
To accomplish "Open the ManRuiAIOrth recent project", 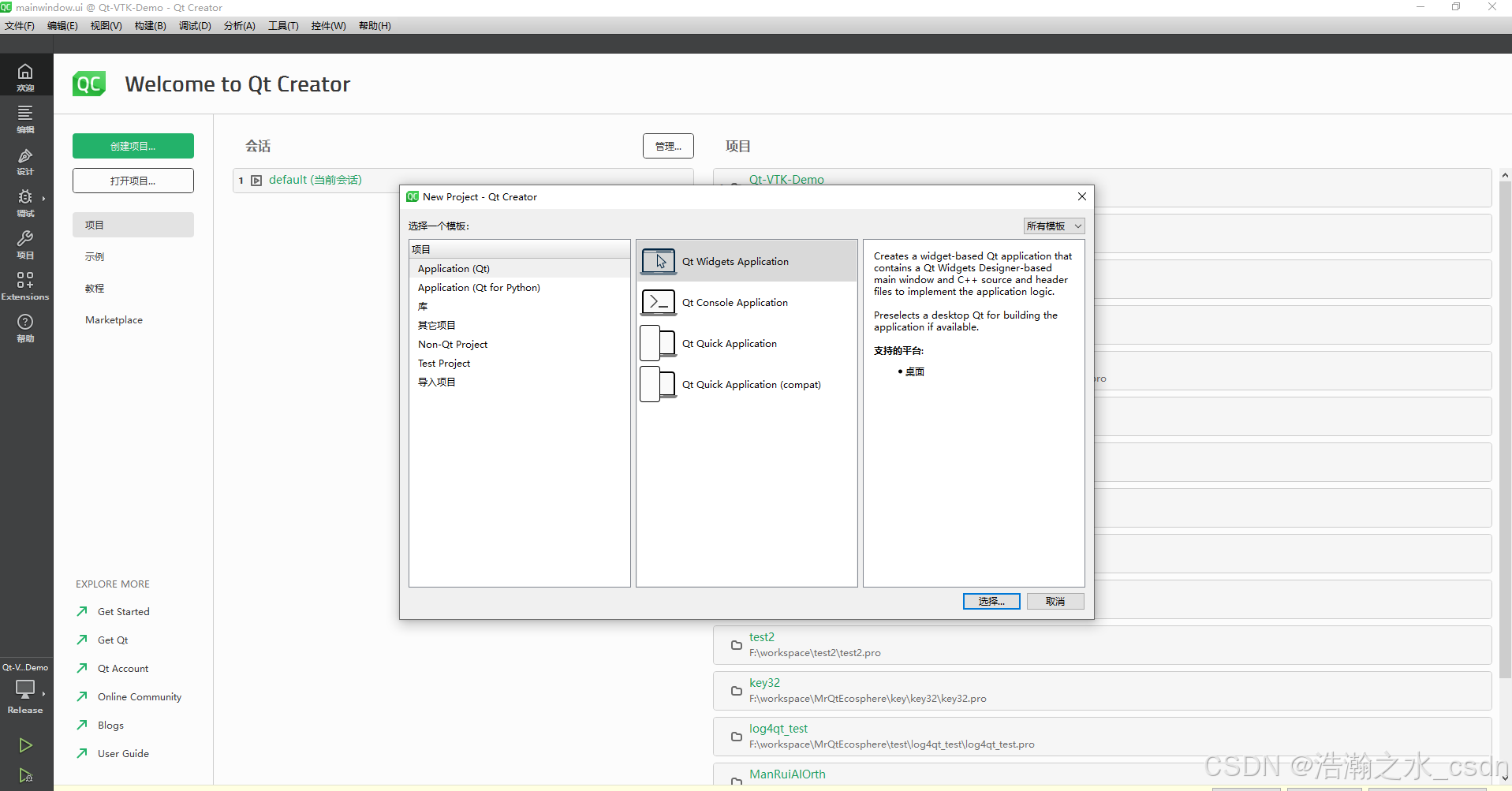I will point(787,774).
